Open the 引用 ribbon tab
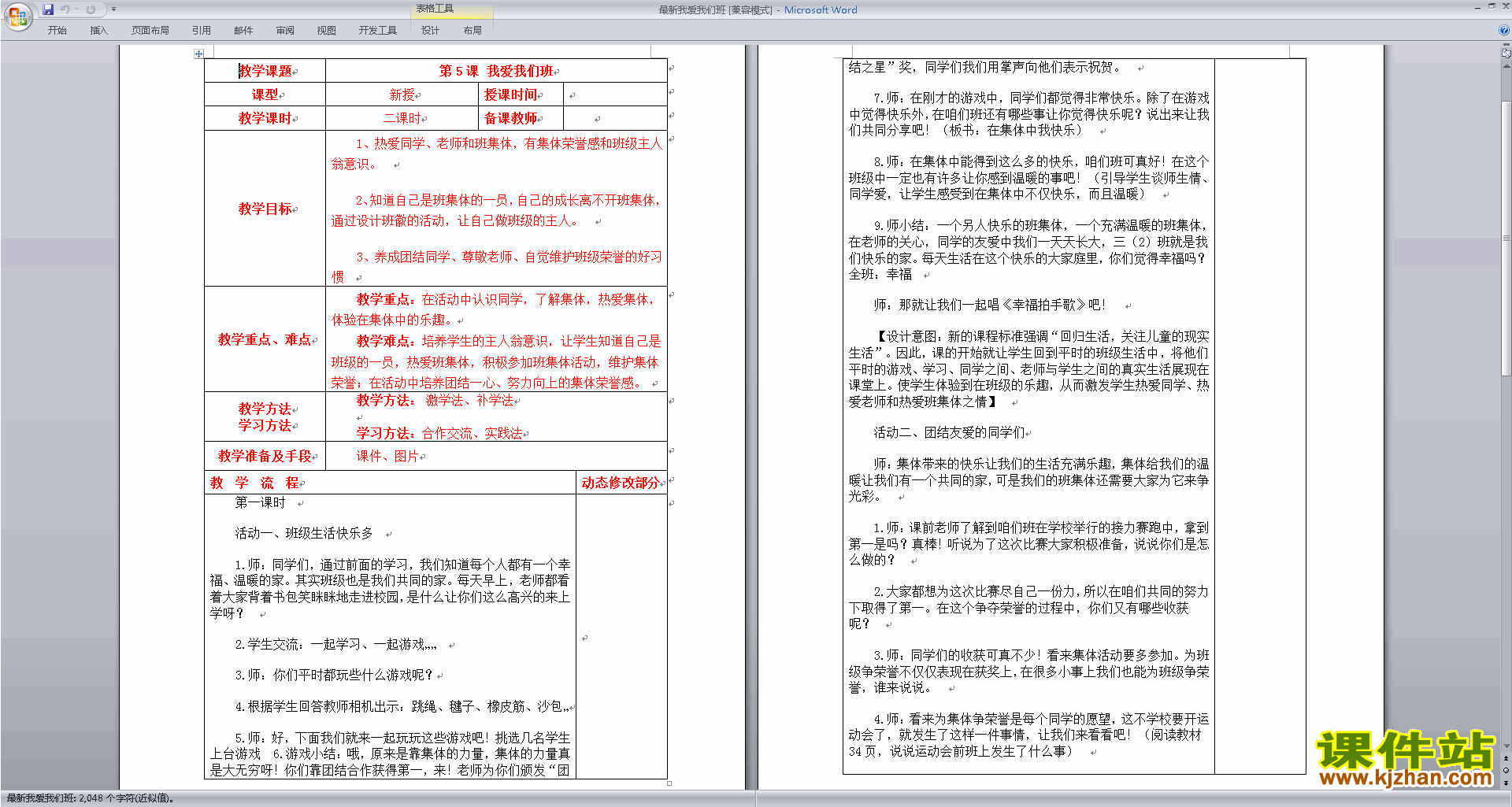Image resolution: width=1512 pixels, height=807 pixels. (201, 31)
